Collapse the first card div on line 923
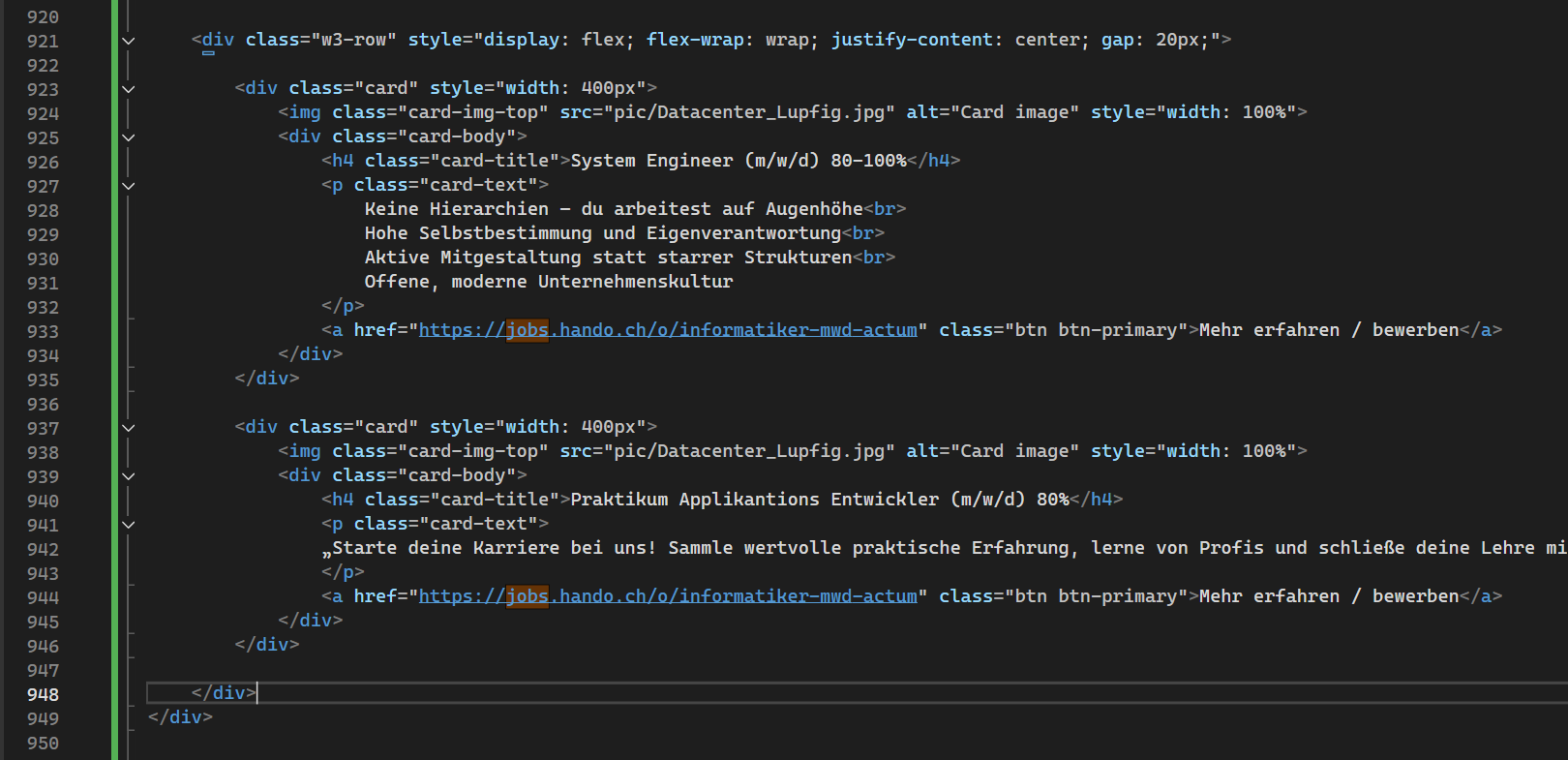The height and width of the screenshot is (760, 1568). [x=128, y=89]
